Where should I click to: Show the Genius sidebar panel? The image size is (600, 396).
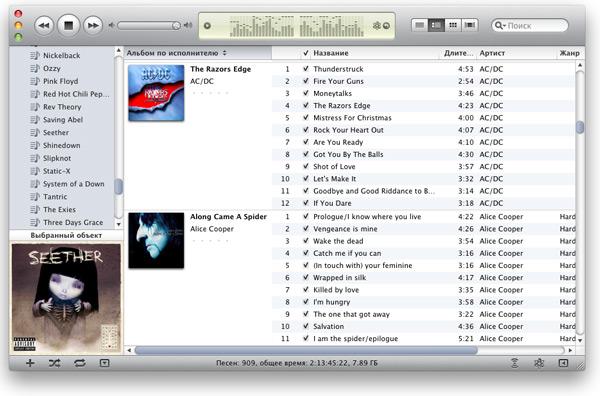[x=563, y=363]
